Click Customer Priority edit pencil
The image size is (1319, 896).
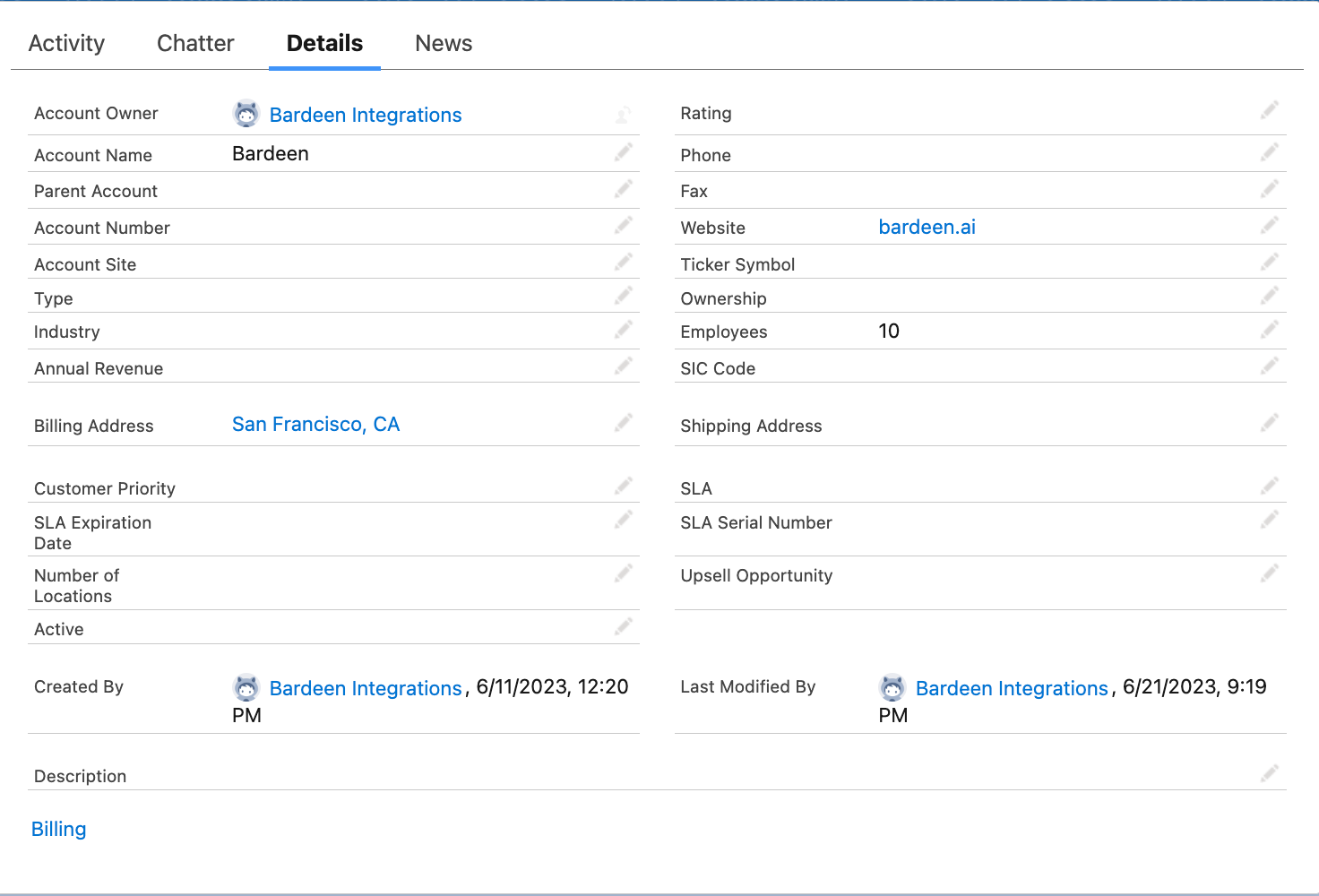pyautogui.click(x=624, y=486)
